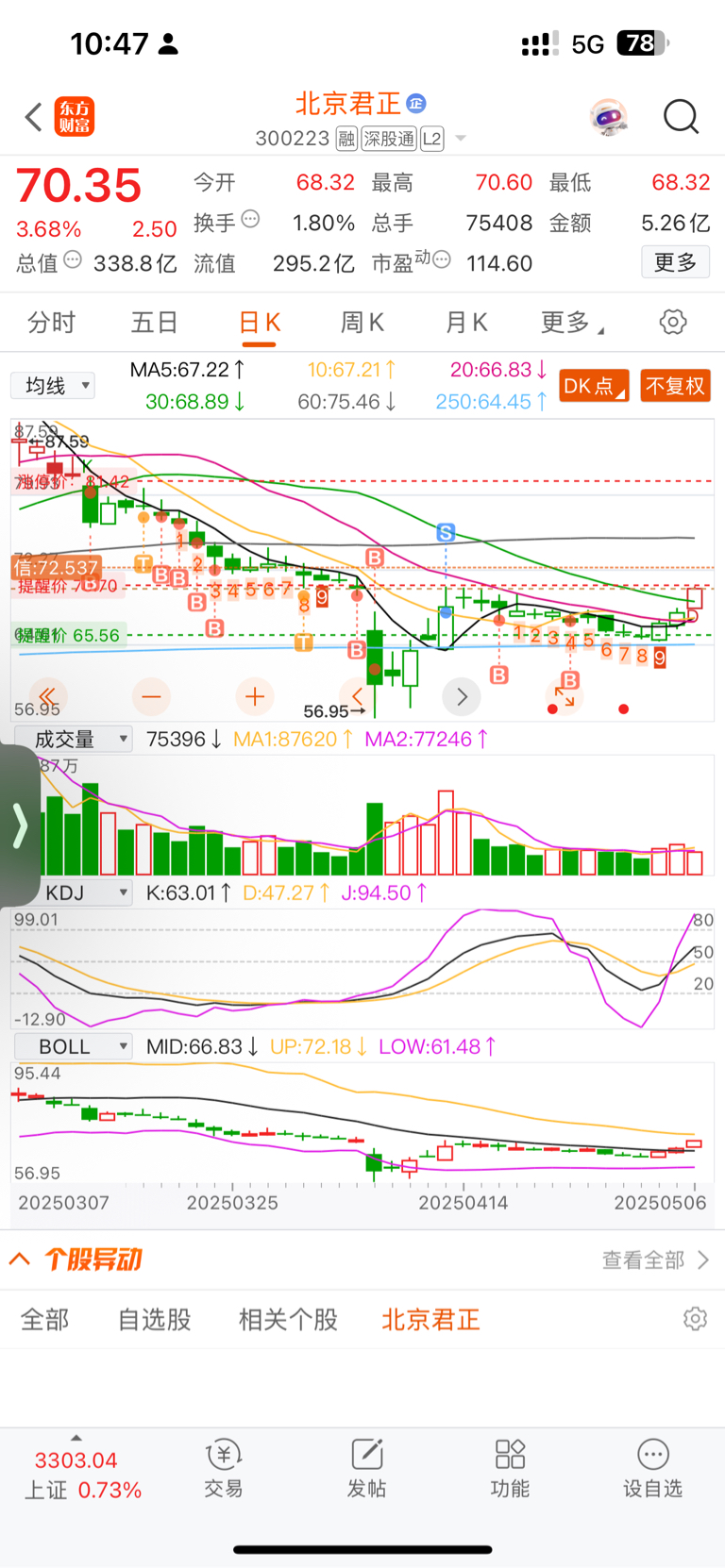Tap the blue S sell marker
The height and width of the screenshot is (1568, 725).
pos(446,533)
